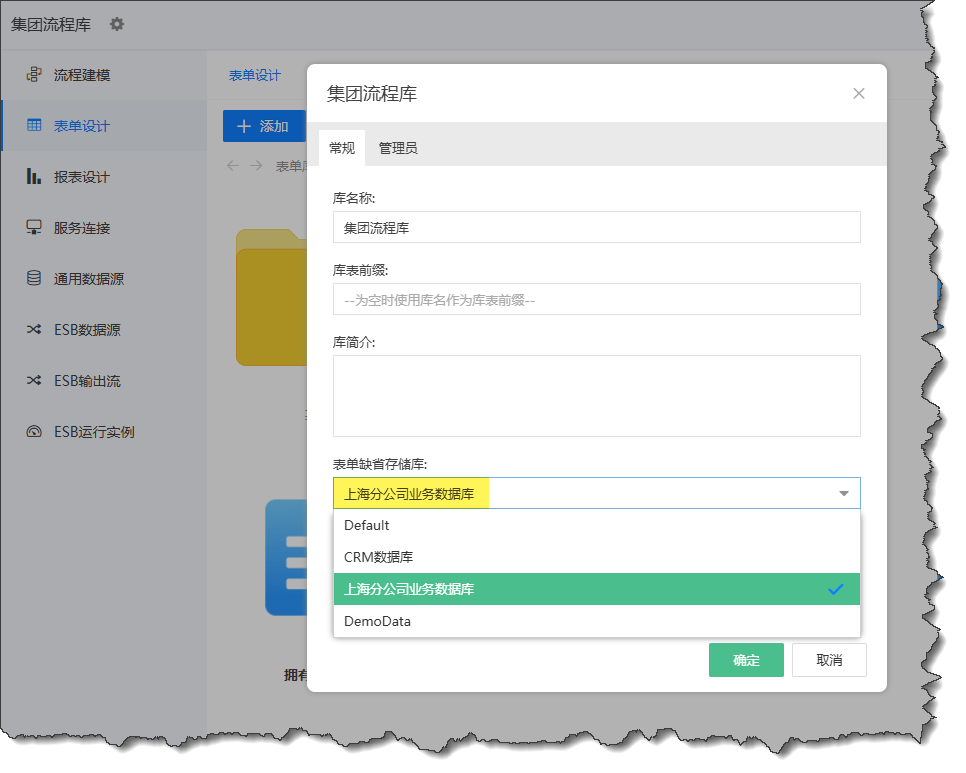Select the 表单设计 sidebar item
Viewport: 966px width, 773px height.
tap(81, 126)
